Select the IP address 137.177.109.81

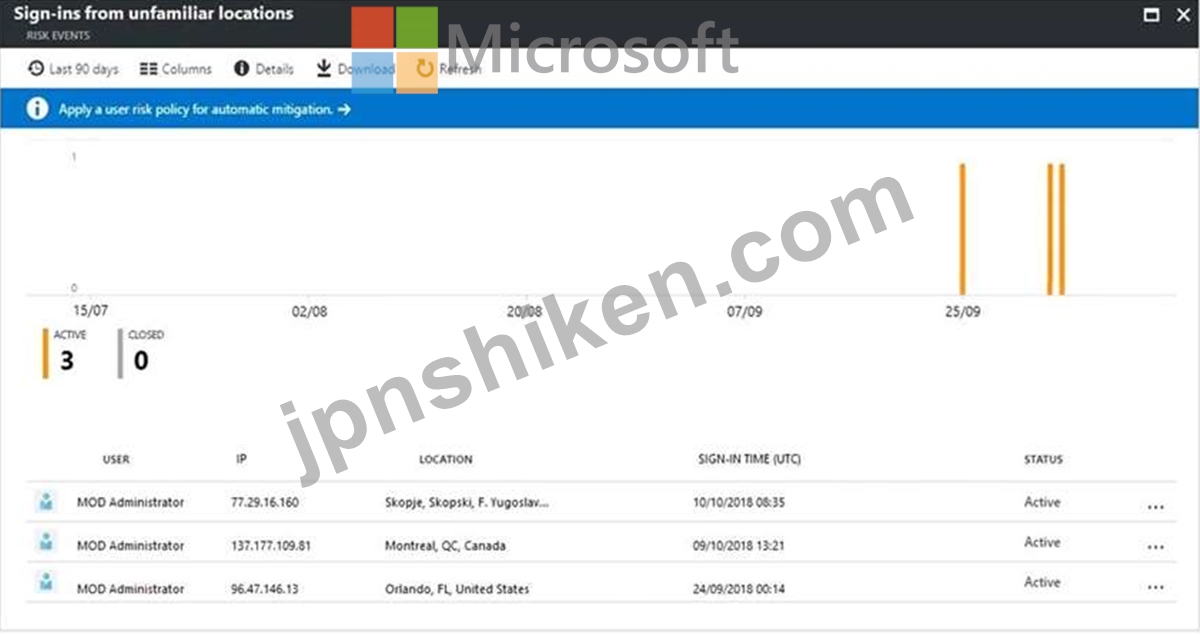pyautogui.click(x=270, y=546)
